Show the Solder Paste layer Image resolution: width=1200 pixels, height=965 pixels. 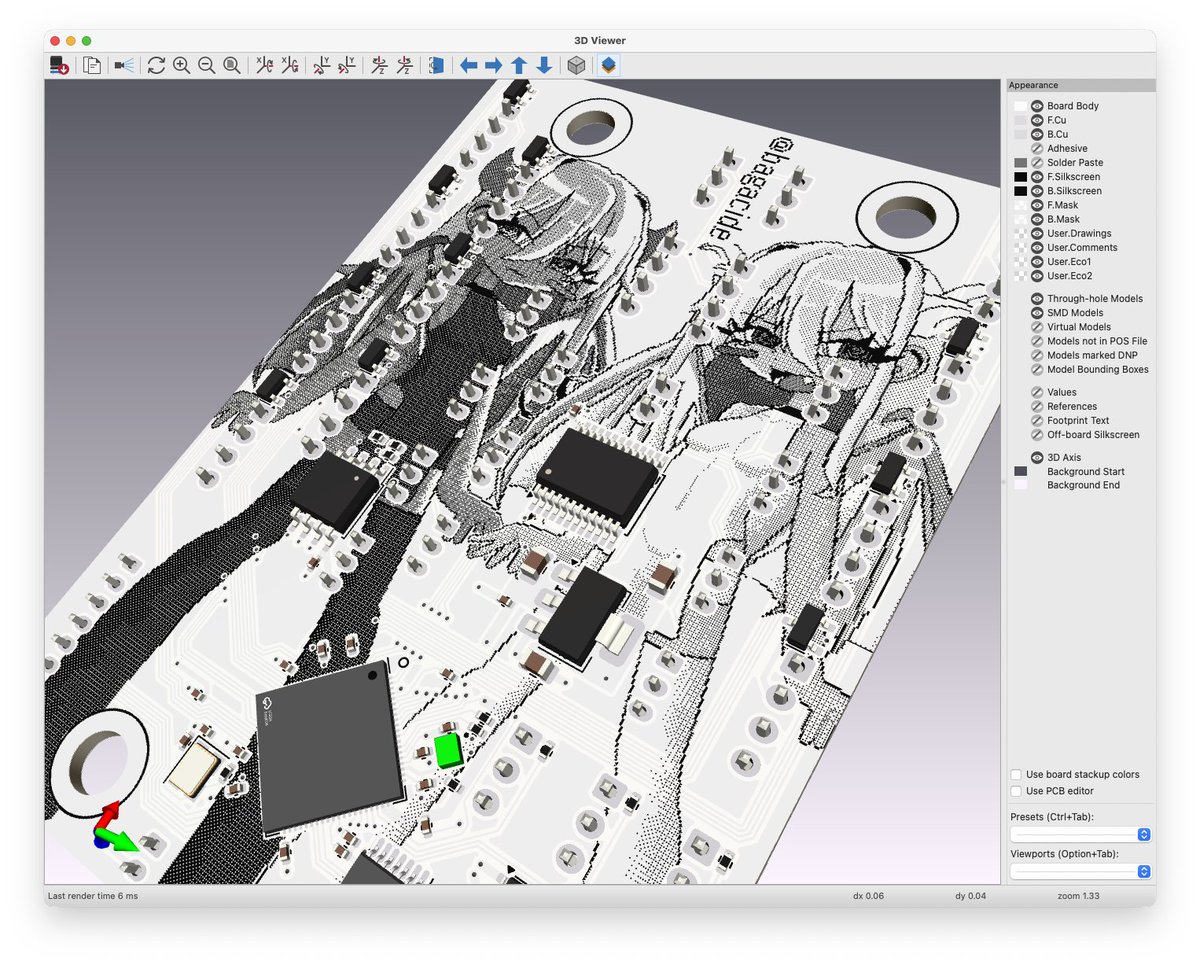(1037, 162)
